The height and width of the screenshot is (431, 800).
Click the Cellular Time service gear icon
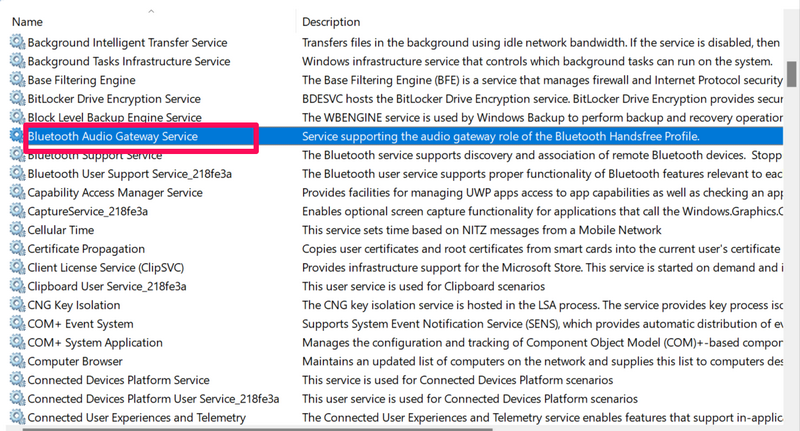pyautogui.click(x=17, y=230)
